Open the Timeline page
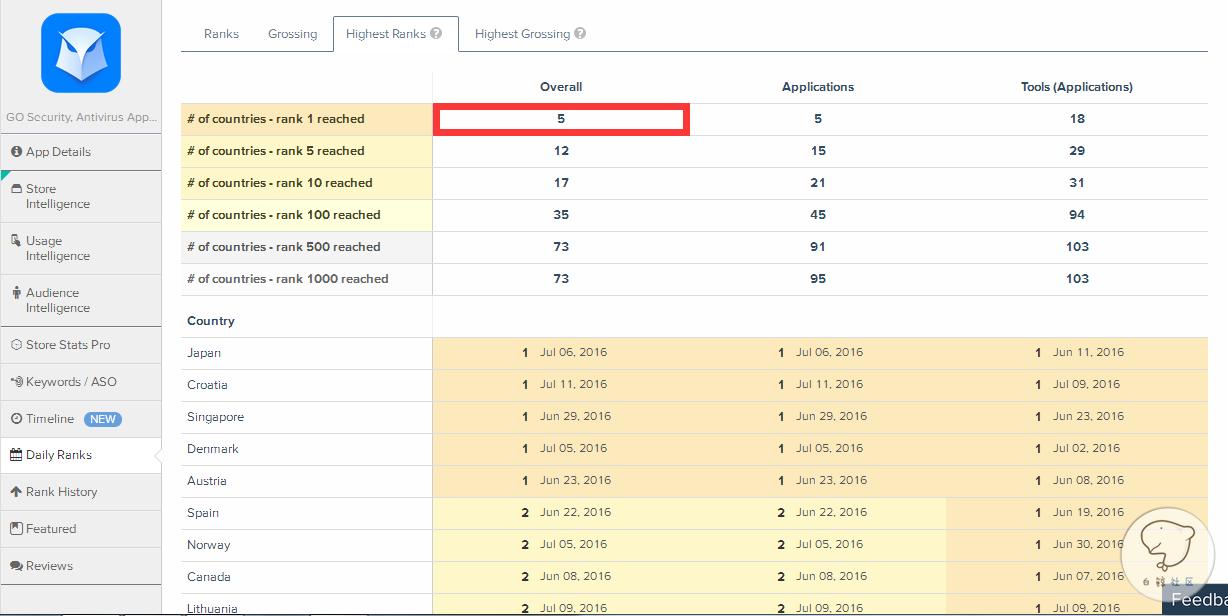The image size is (1228, 616). pyautogui.click(x=50, y=419)
